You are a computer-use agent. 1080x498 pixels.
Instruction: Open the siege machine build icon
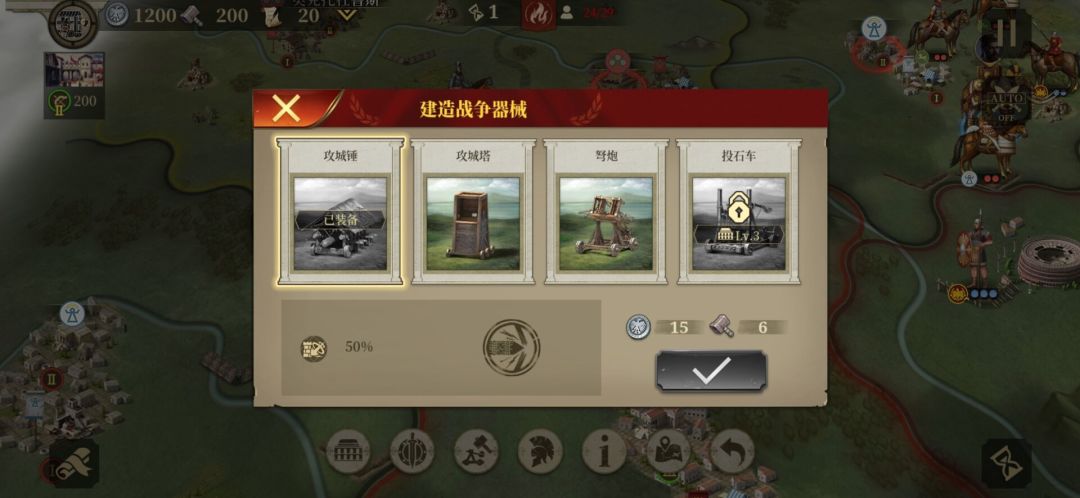tap(476, 452)
